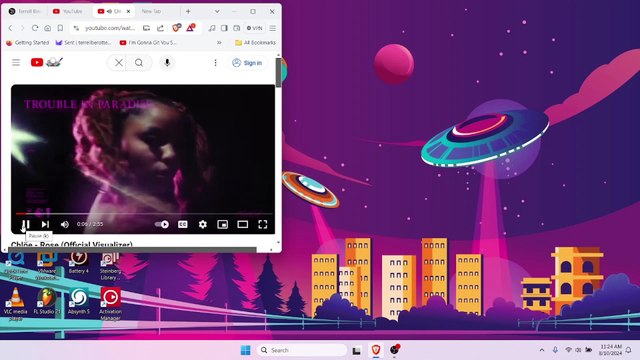The height and width of the screenshot is (360, 640).
Task: Open a new browser tab with plus
Action: (x=188, y=11)
